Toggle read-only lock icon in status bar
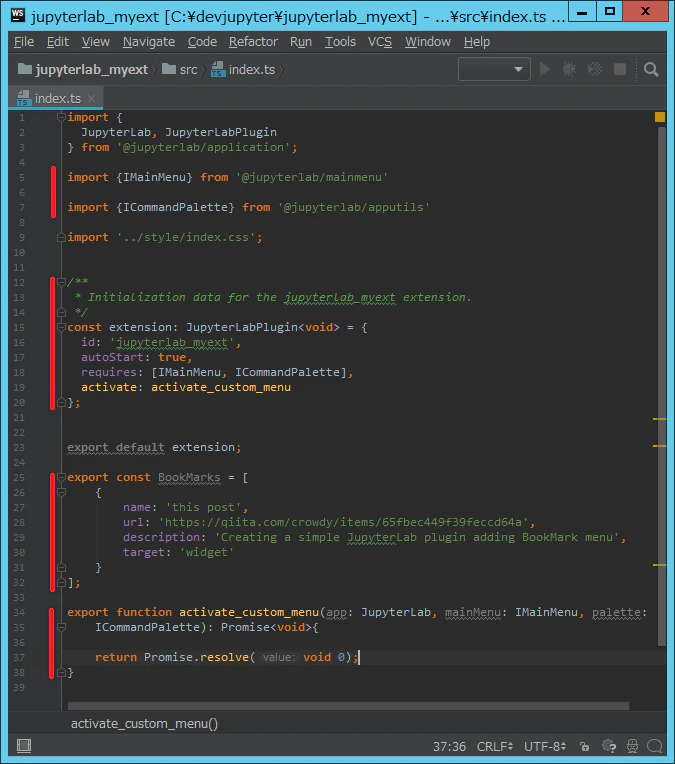 [584, 746]
